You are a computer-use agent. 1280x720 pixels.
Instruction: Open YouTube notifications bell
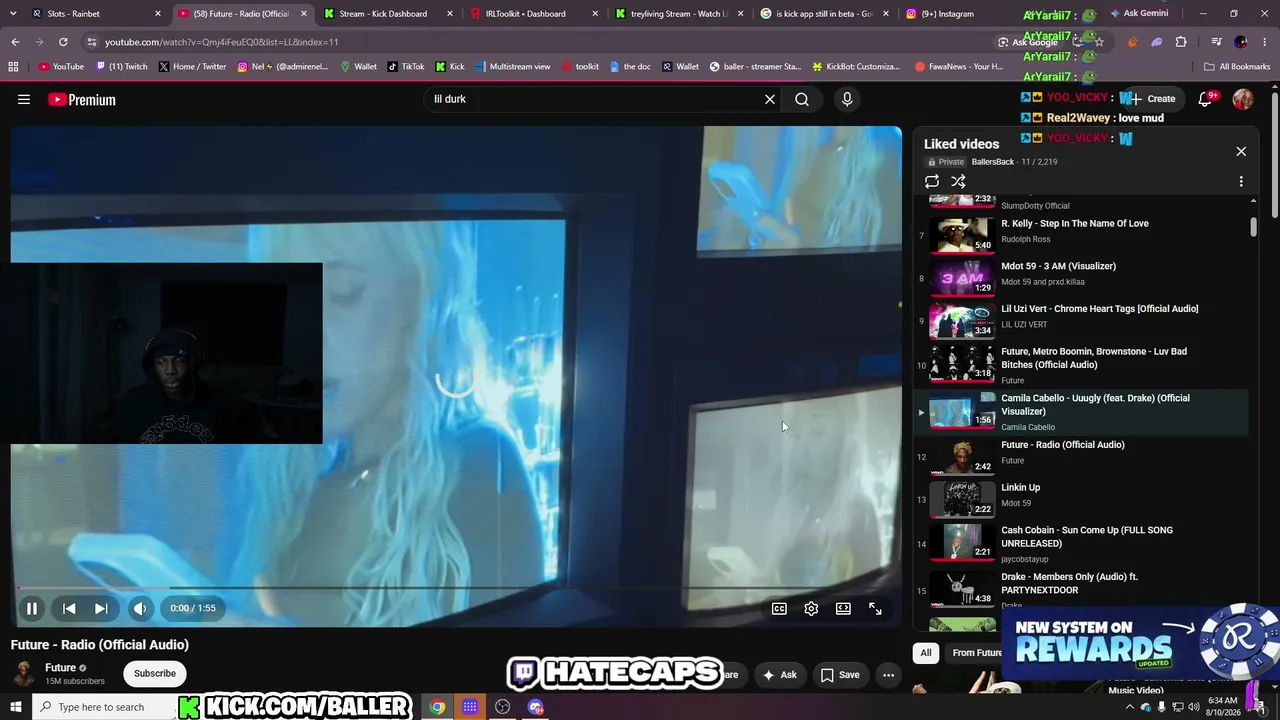click(1206, 99)
